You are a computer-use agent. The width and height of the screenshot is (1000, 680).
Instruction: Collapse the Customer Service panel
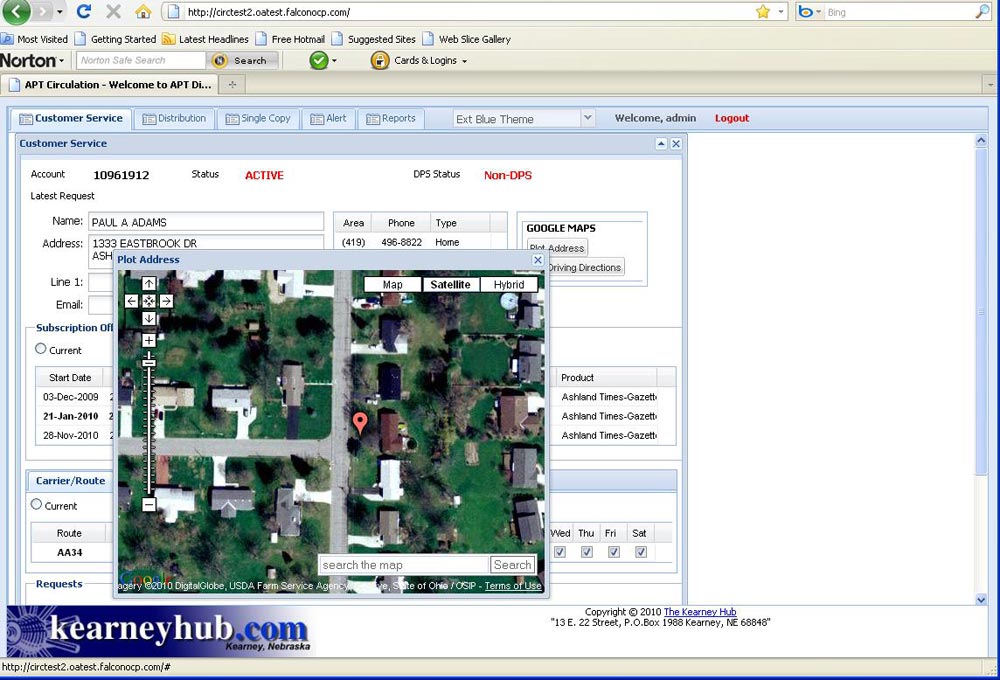tap(661, 144)
